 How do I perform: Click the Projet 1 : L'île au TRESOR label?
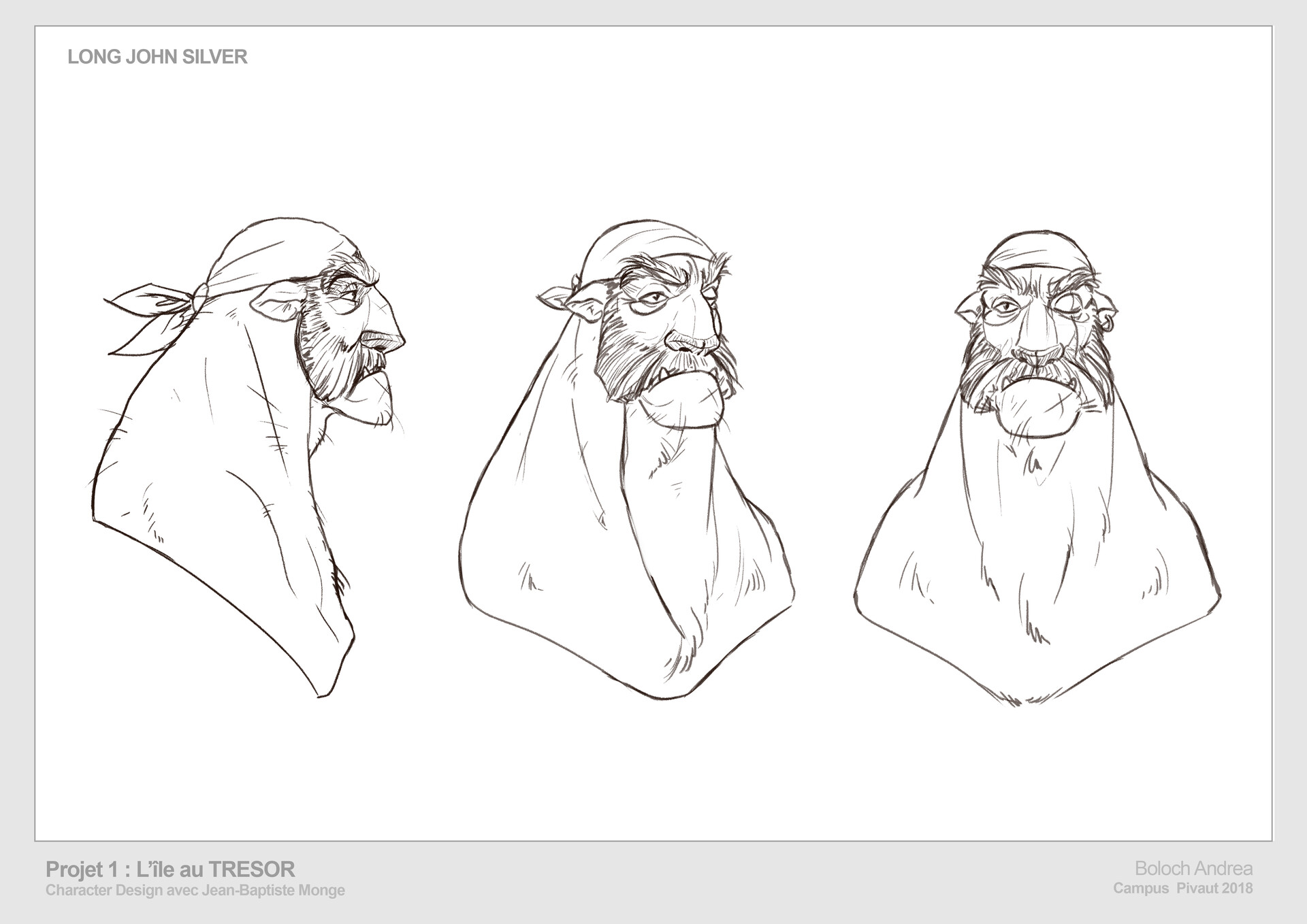coord(170,866)
